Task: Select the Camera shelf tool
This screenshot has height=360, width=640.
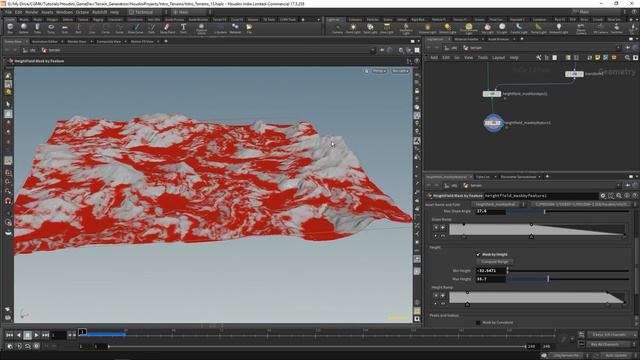Action: (337, 28)
